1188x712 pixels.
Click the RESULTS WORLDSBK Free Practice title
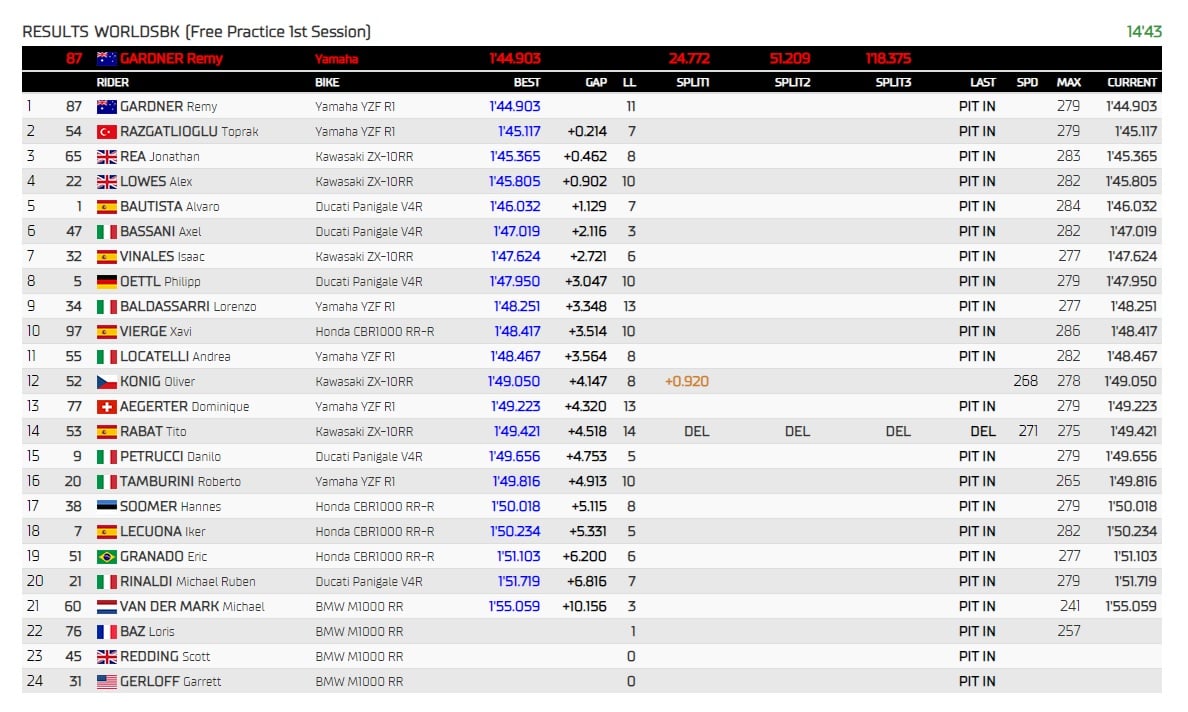[196, 32]
